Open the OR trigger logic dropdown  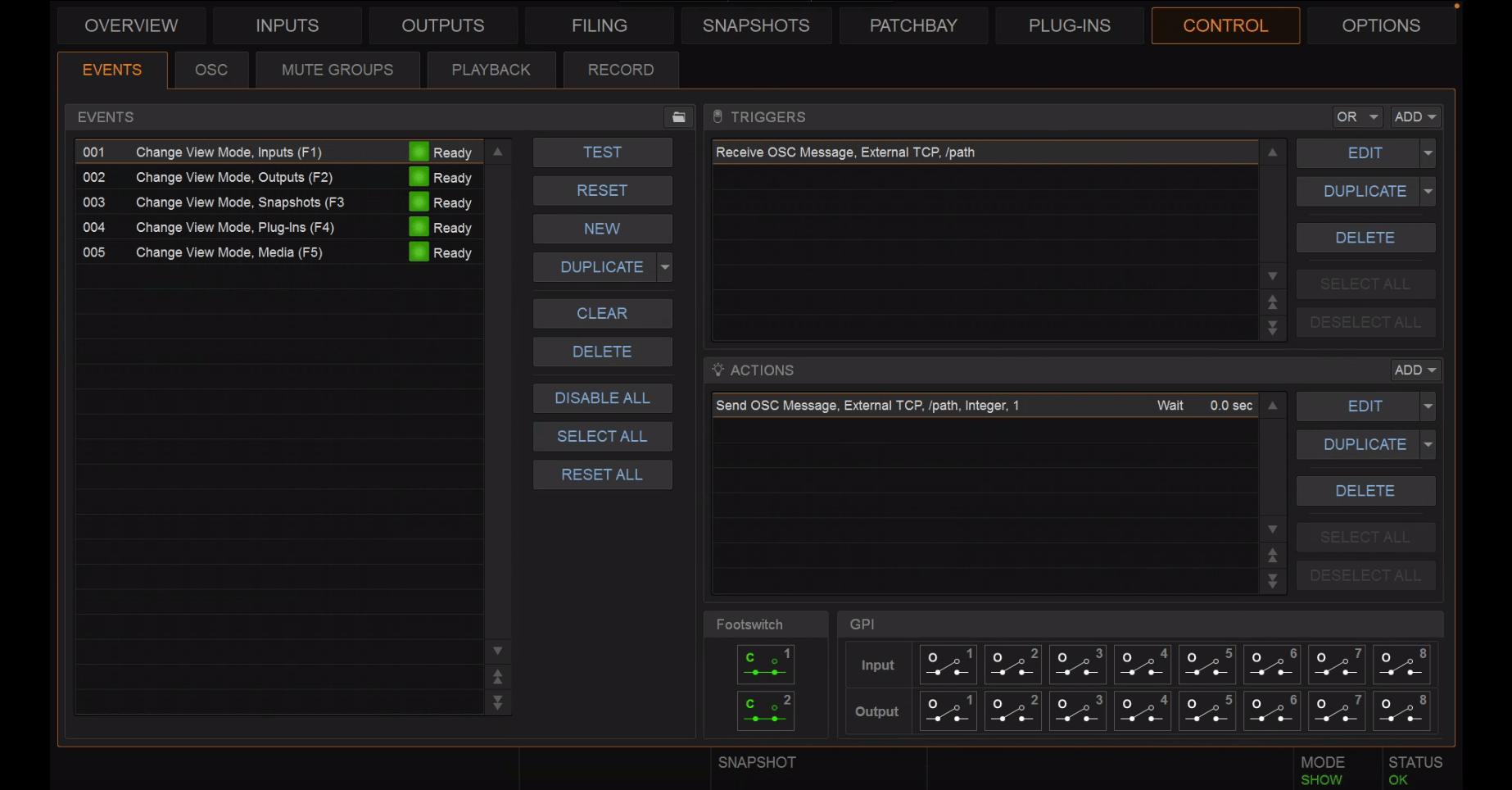(x=1357, y=117)
